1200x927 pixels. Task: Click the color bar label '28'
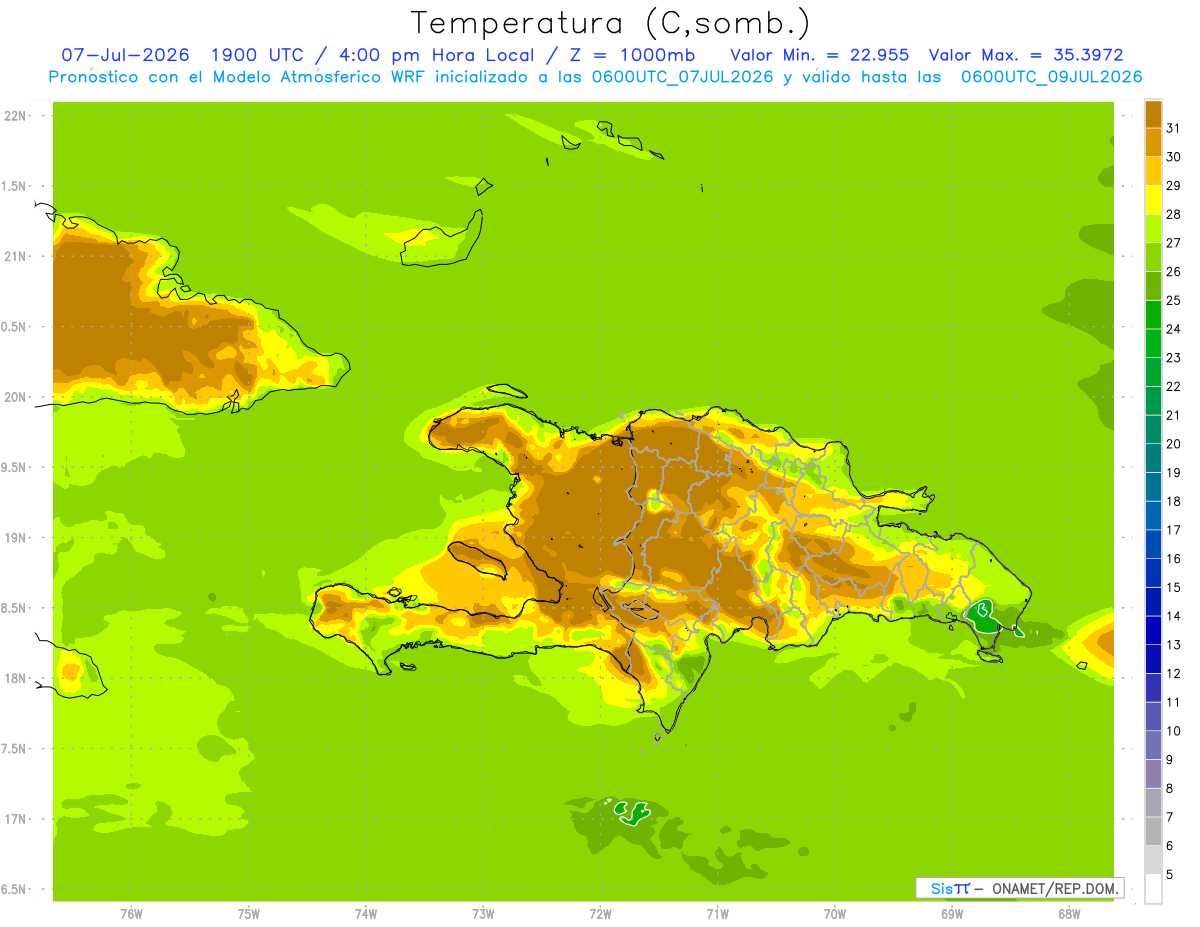(x=1174, y=214)
